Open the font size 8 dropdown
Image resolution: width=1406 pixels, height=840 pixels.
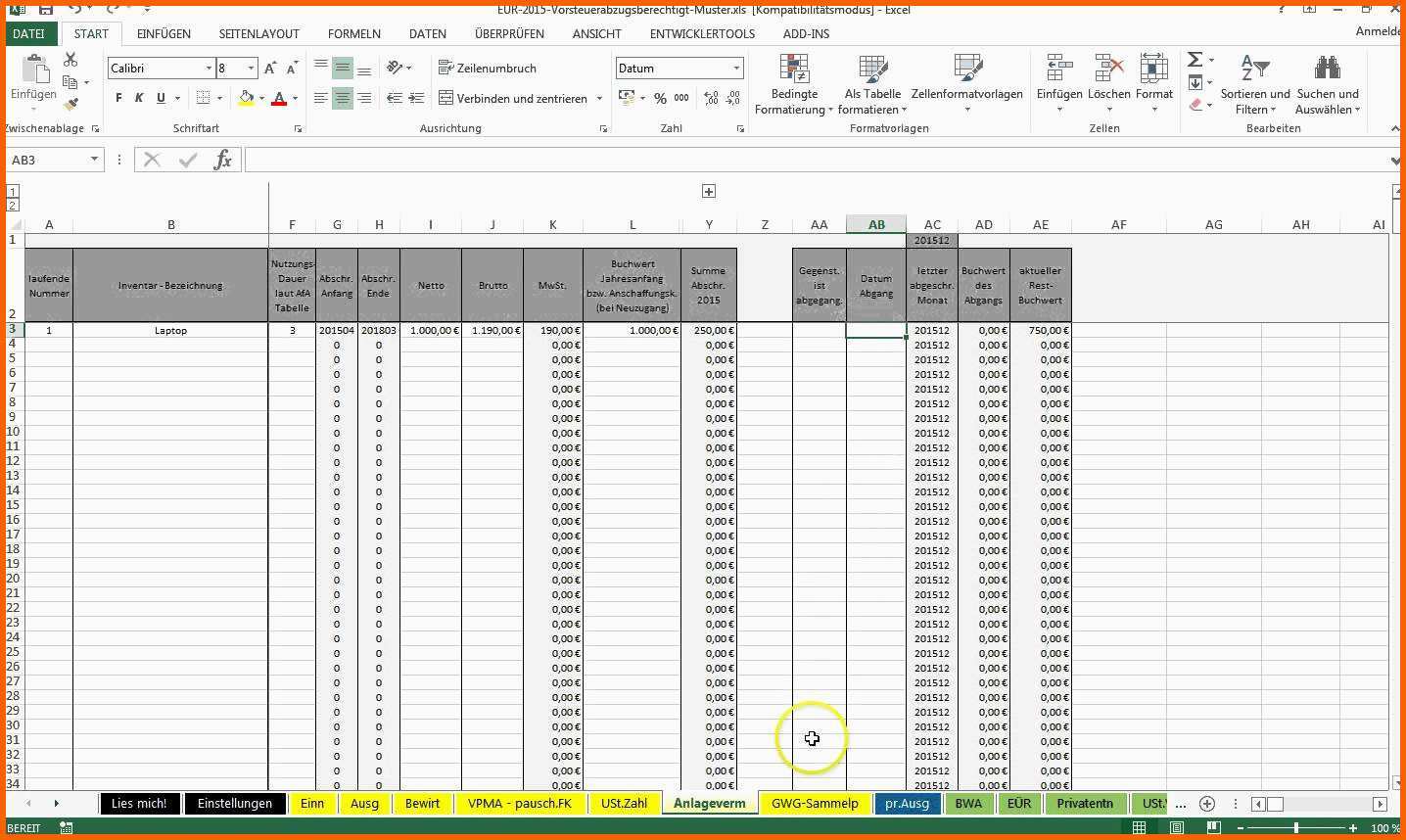(x=251, y=69)
